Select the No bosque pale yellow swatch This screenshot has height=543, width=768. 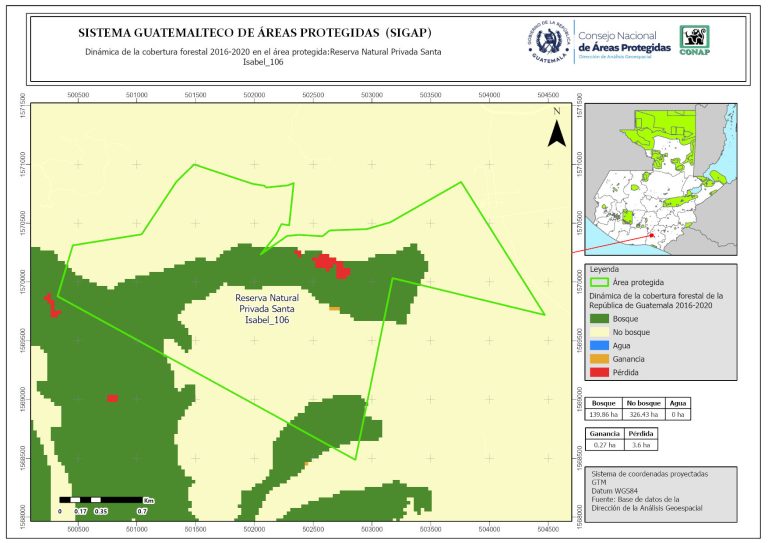(x=599, y=331)
